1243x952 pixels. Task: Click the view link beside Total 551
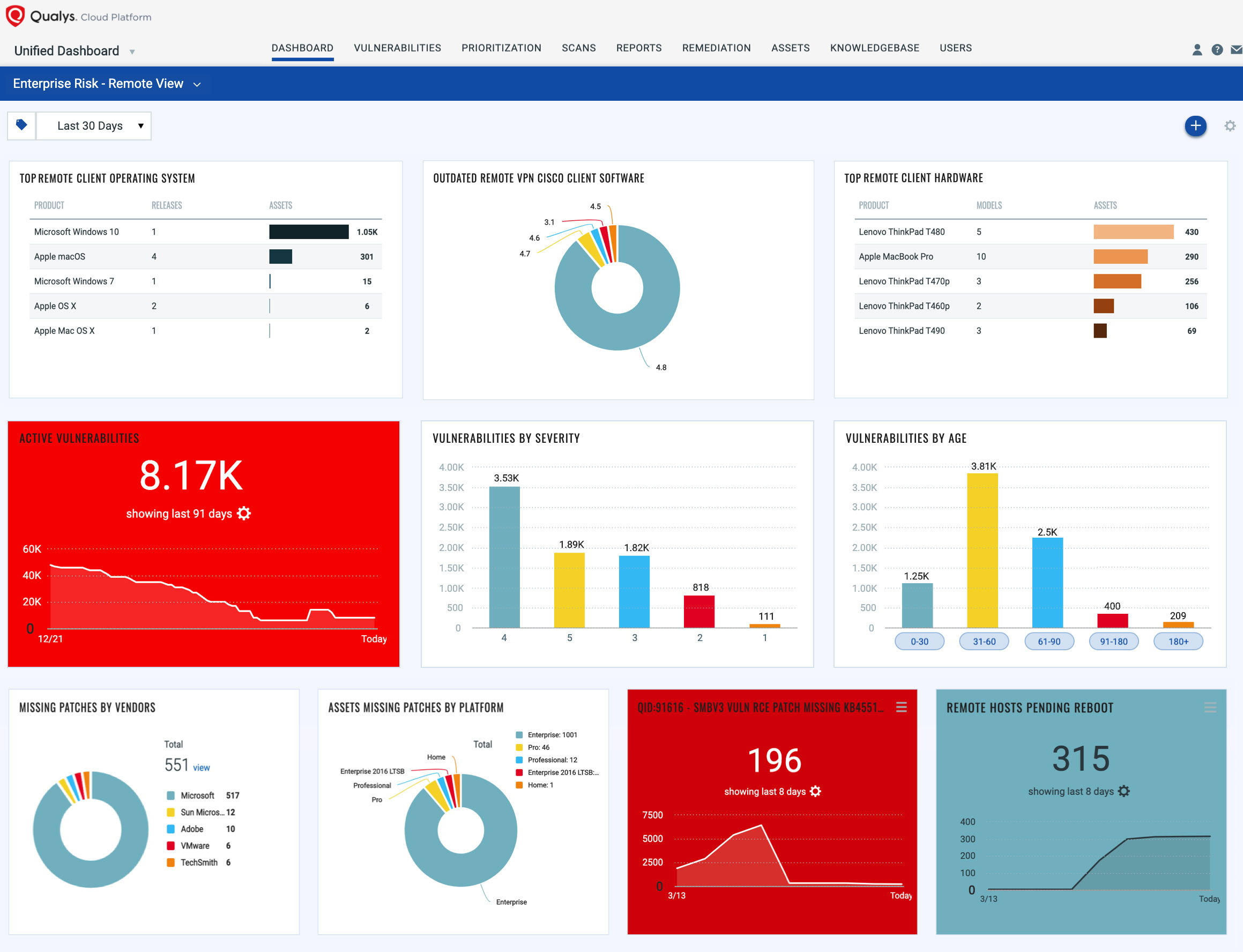coord(201,768)
